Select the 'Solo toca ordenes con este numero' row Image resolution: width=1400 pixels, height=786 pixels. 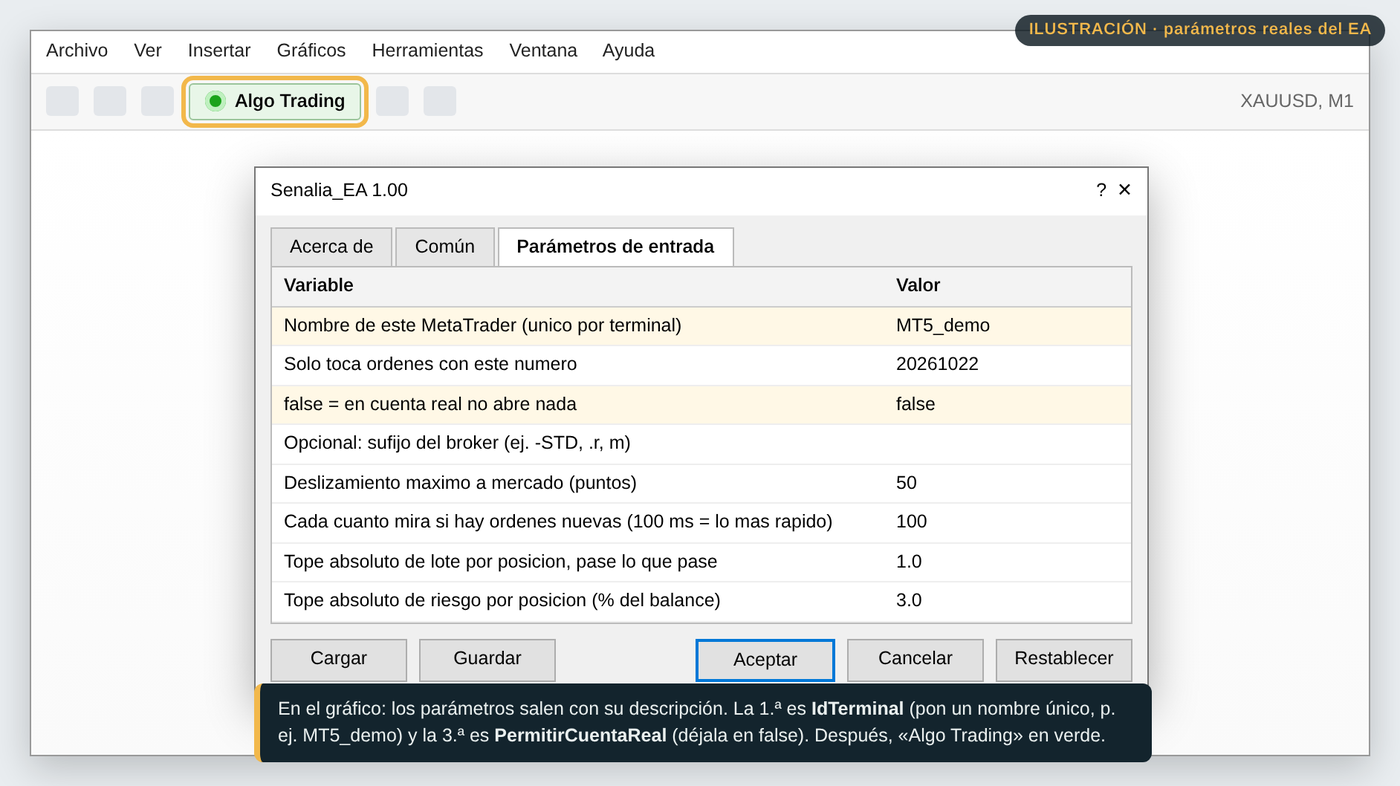click(701, 364)
